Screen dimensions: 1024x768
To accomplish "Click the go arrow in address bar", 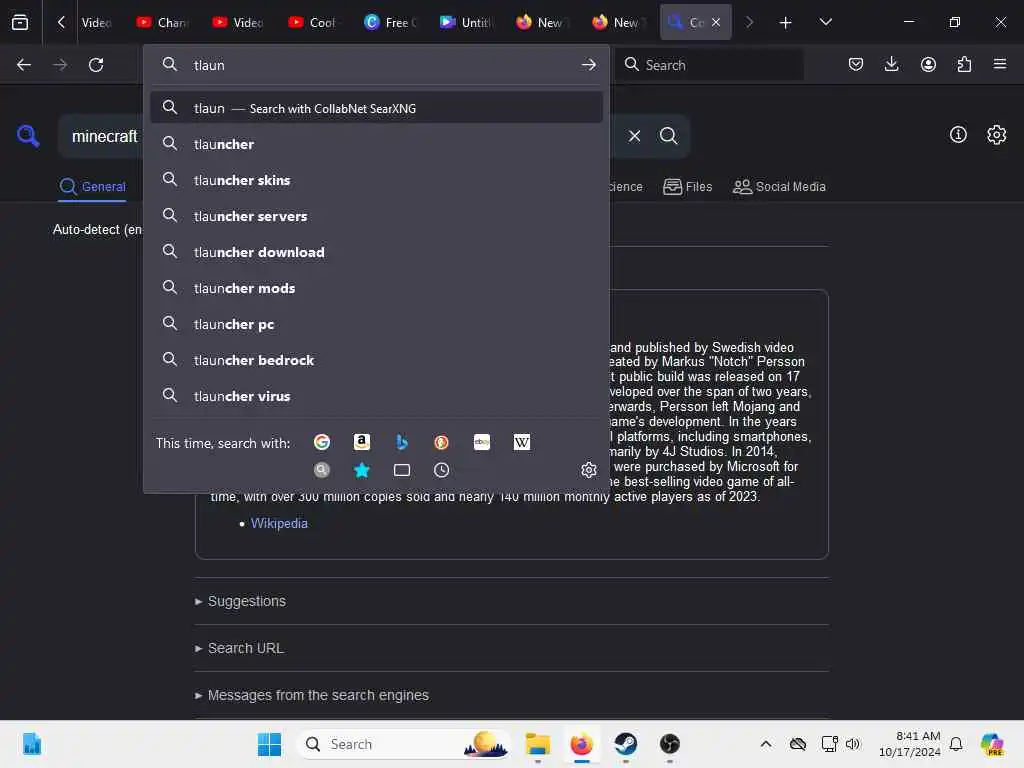I will [x=588, y=65].
